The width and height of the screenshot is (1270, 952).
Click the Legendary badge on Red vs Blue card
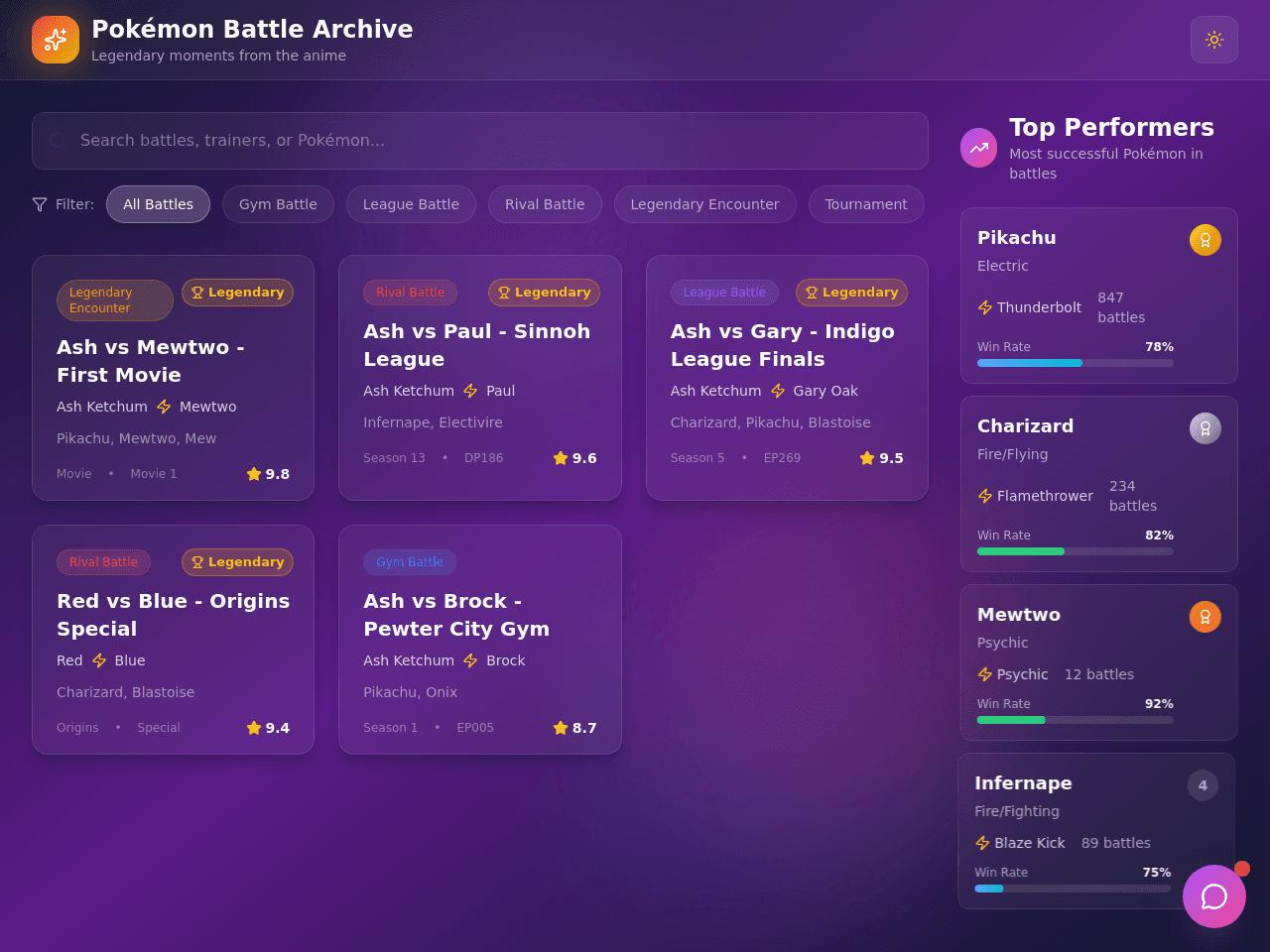pyautogui.click(x=237, y=562)
